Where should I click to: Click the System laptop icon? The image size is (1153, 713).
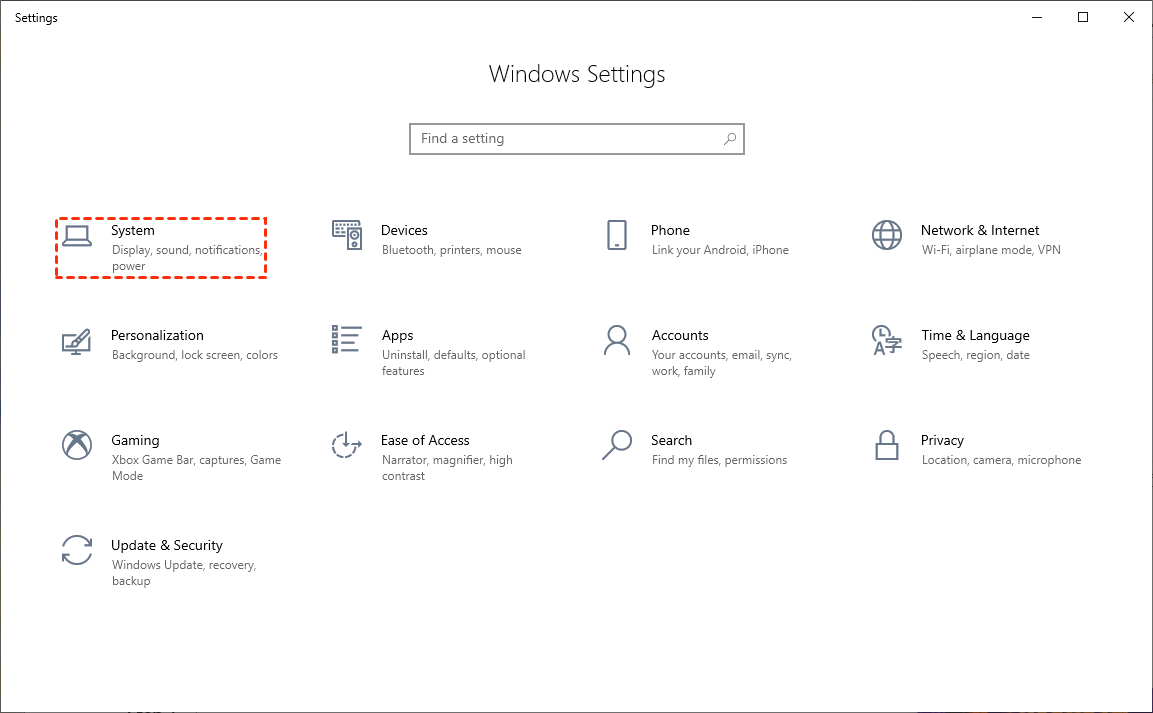[77, 235]
